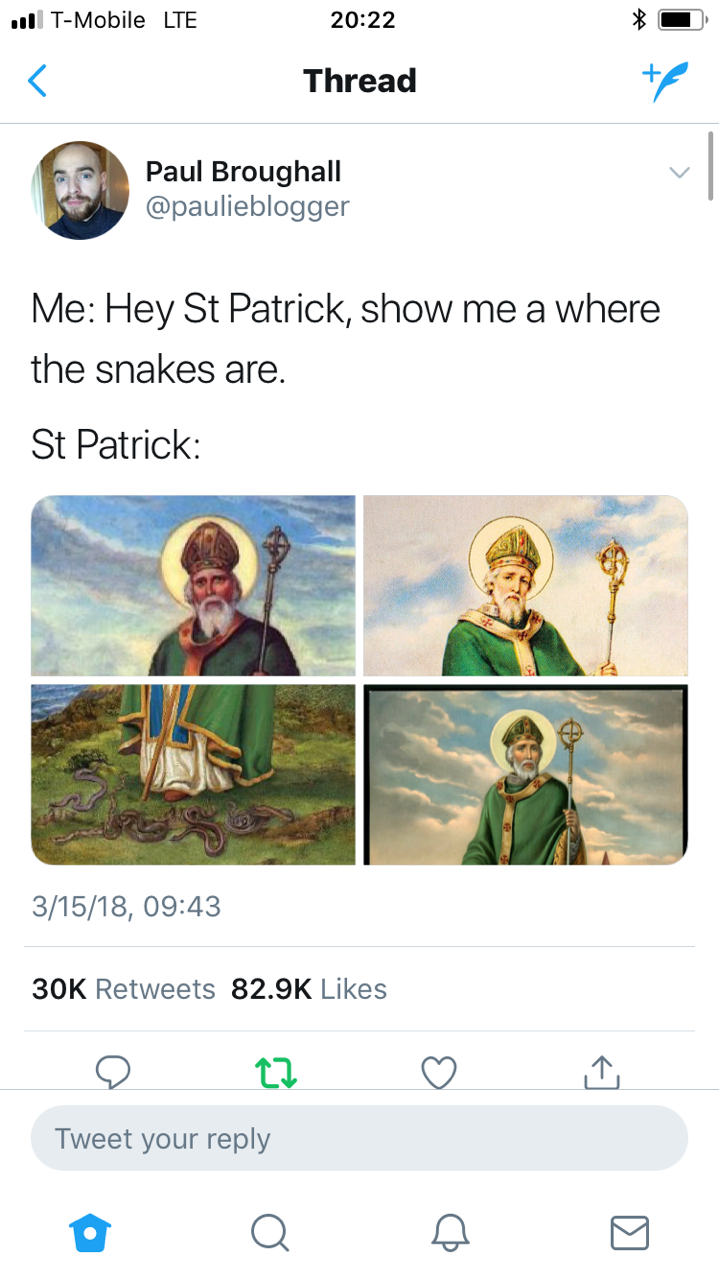Tap the reply speech bubble icon
The height and width of the screenshot is (1280, 719).
coord(113,1073)
